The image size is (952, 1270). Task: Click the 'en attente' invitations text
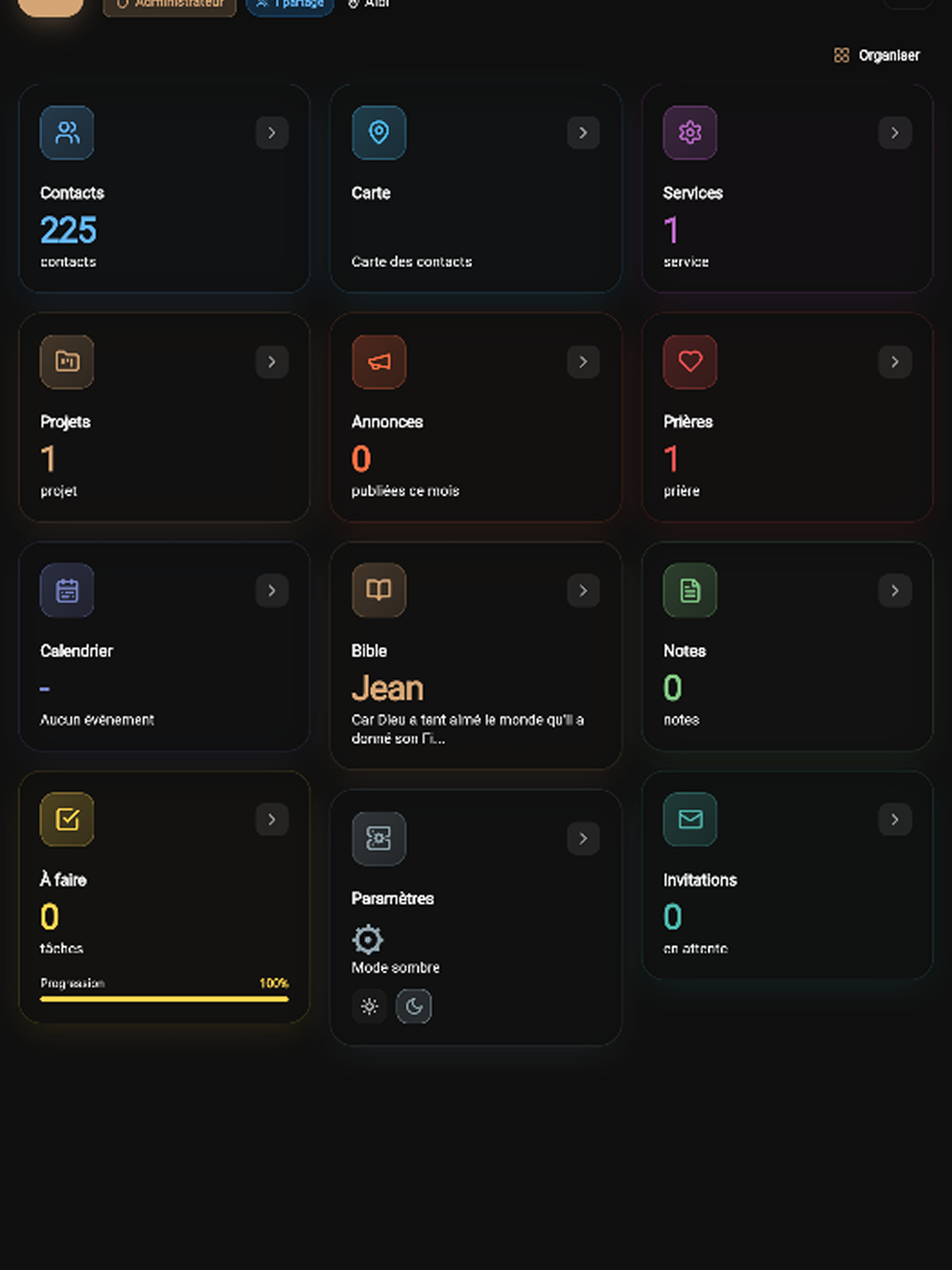(x=695, y=948)
